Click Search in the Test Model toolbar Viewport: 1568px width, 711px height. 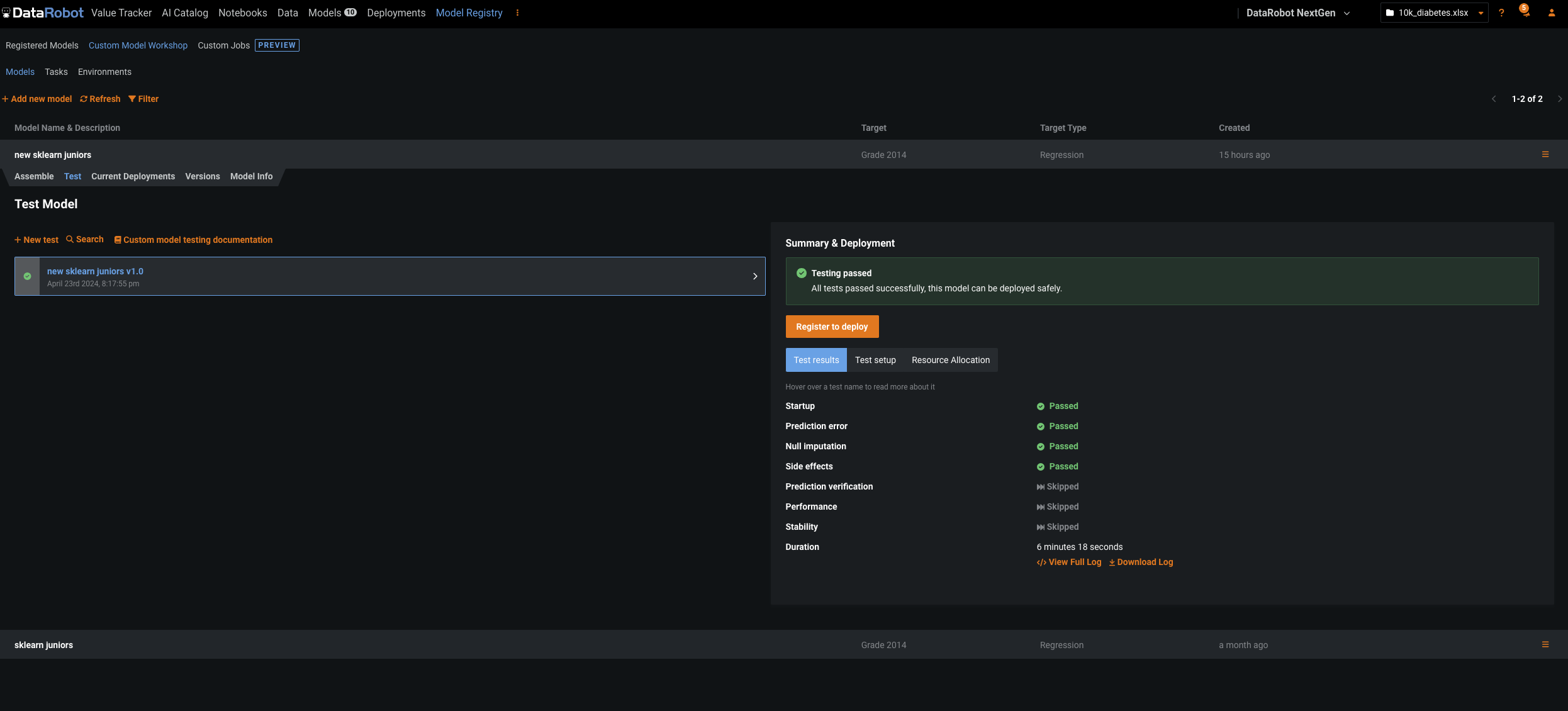(85, 240)
